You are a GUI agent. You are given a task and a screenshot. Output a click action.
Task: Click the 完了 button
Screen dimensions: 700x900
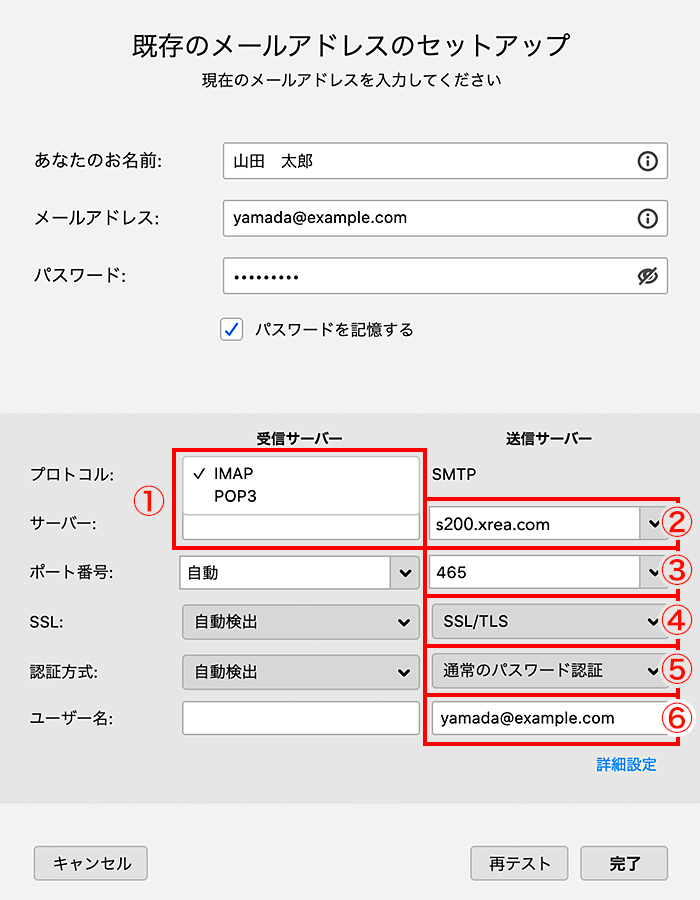pos(625,863)
